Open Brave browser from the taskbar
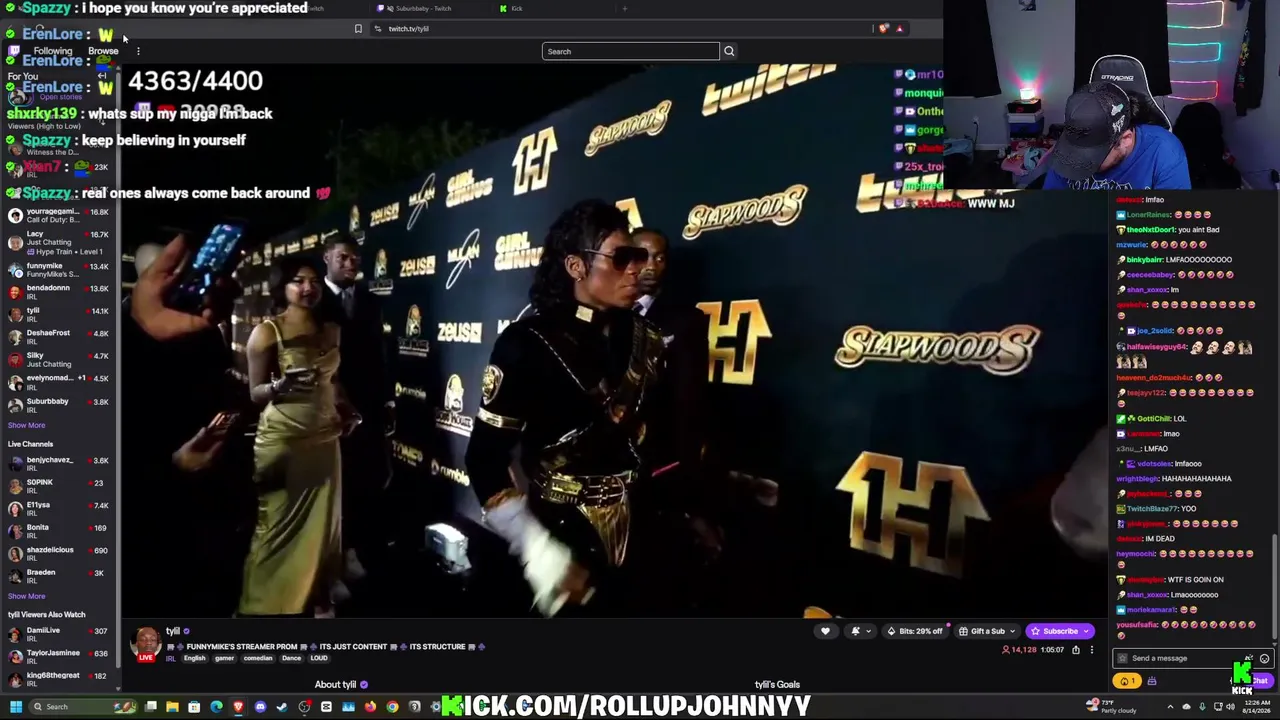The width and height of the screenshot is (1280, 720). [238, 707]
